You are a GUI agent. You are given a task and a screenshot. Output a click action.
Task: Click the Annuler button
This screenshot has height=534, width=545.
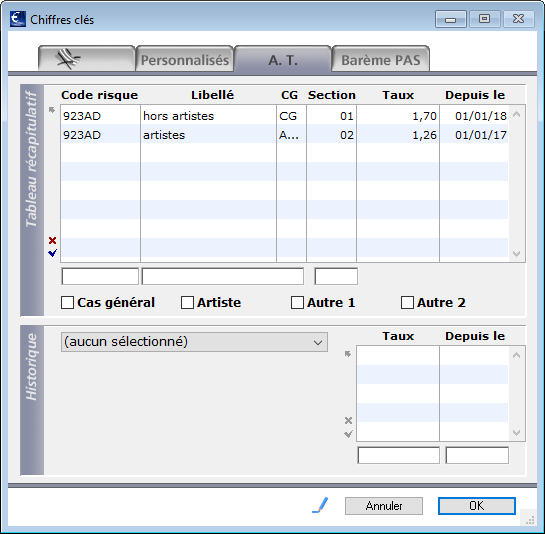point(384,505)
